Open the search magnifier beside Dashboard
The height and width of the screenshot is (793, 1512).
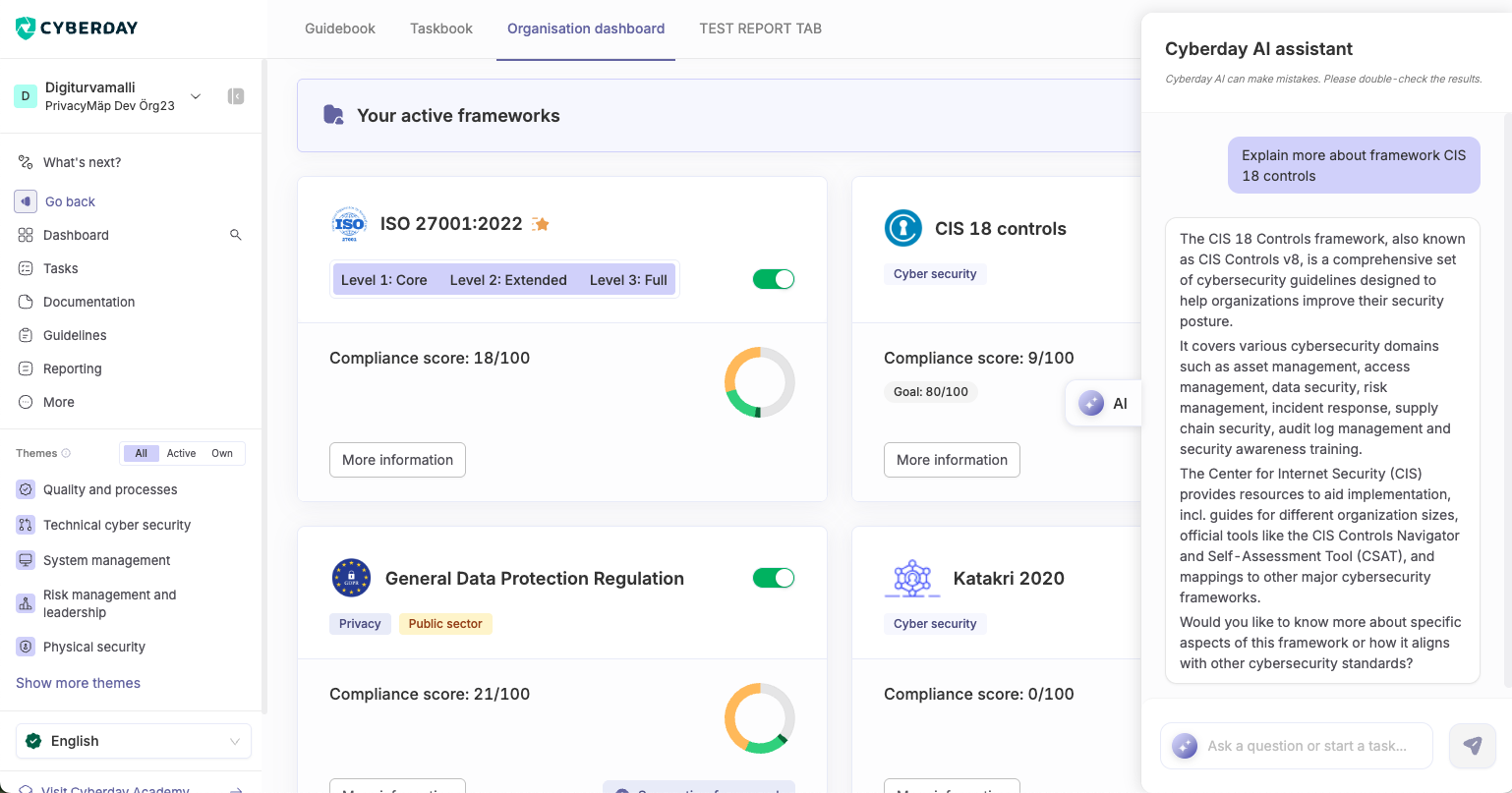pyautogui.click(x=235, y=235)
